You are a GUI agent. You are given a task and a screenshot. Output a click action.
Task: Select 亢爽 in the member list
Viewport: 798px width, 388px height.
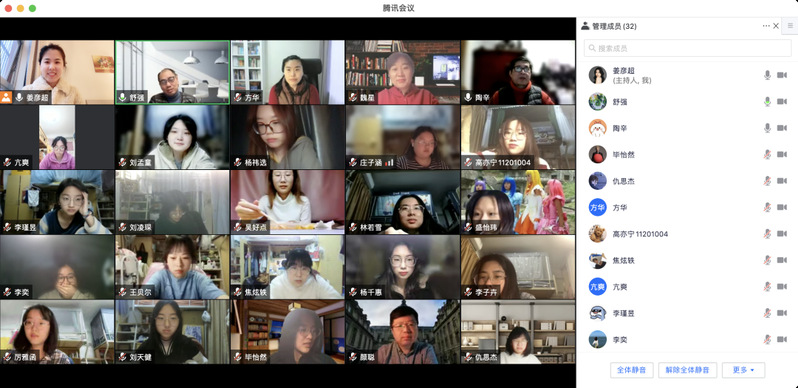point(688,287)
